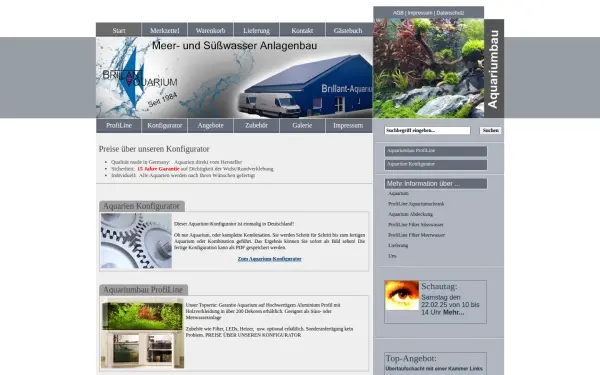Open the Start menu item
This screenshot has height=375, width=600.
coord(119,30)
